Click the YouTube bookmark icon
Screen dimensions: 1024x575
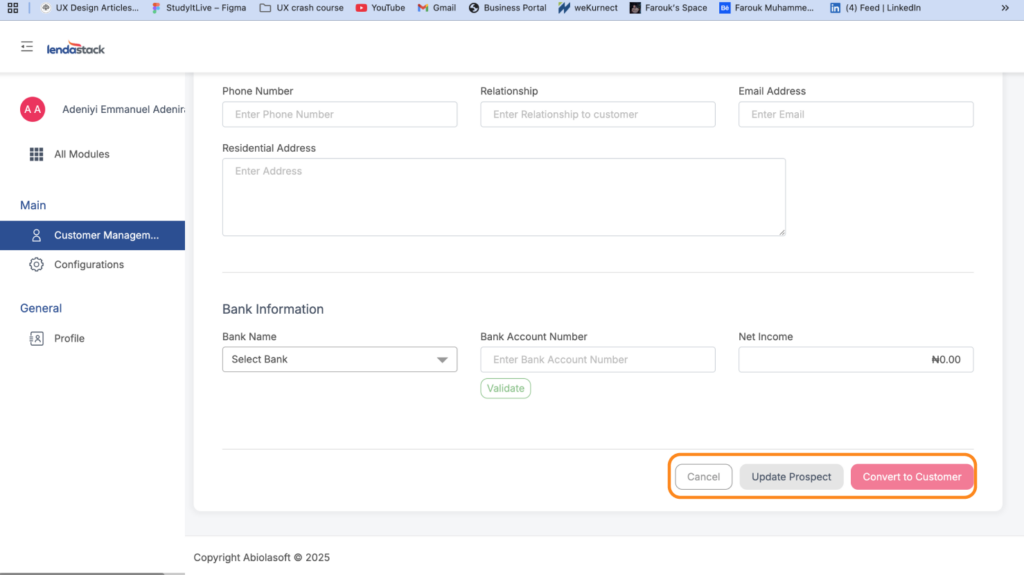click(x=361, y=8)
